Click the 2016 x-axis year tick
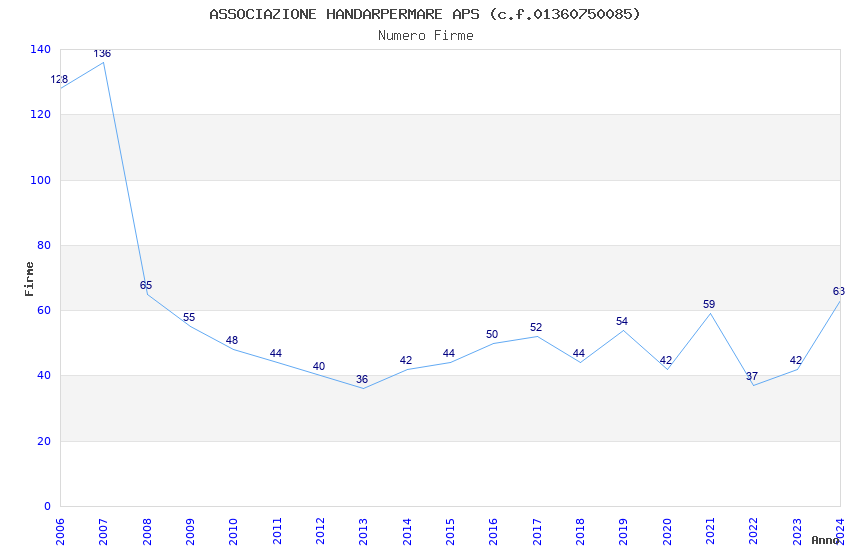 (x=494, y=532)
